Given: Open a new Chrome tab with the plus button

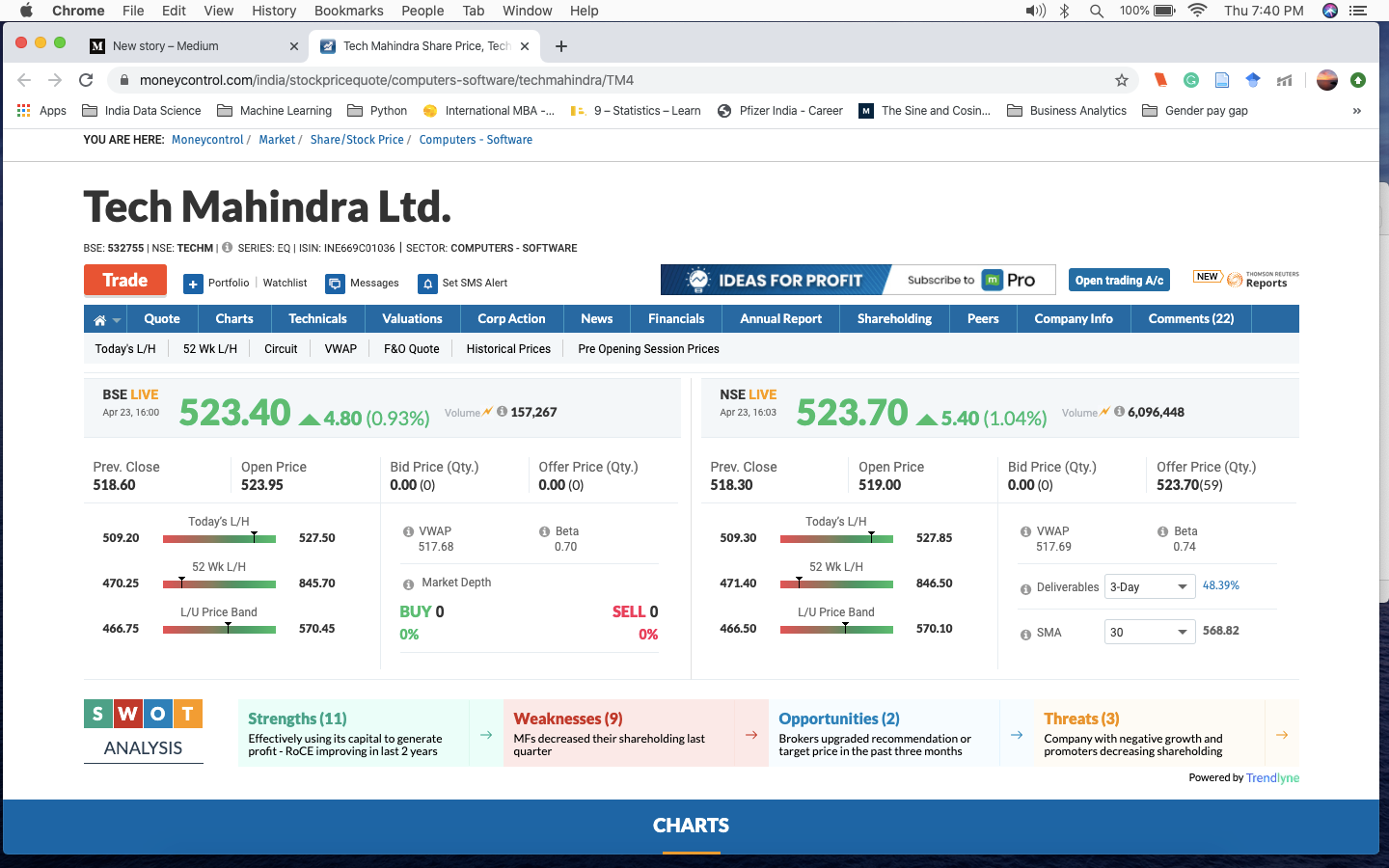Looking at the screenshot, I should 561,45.
